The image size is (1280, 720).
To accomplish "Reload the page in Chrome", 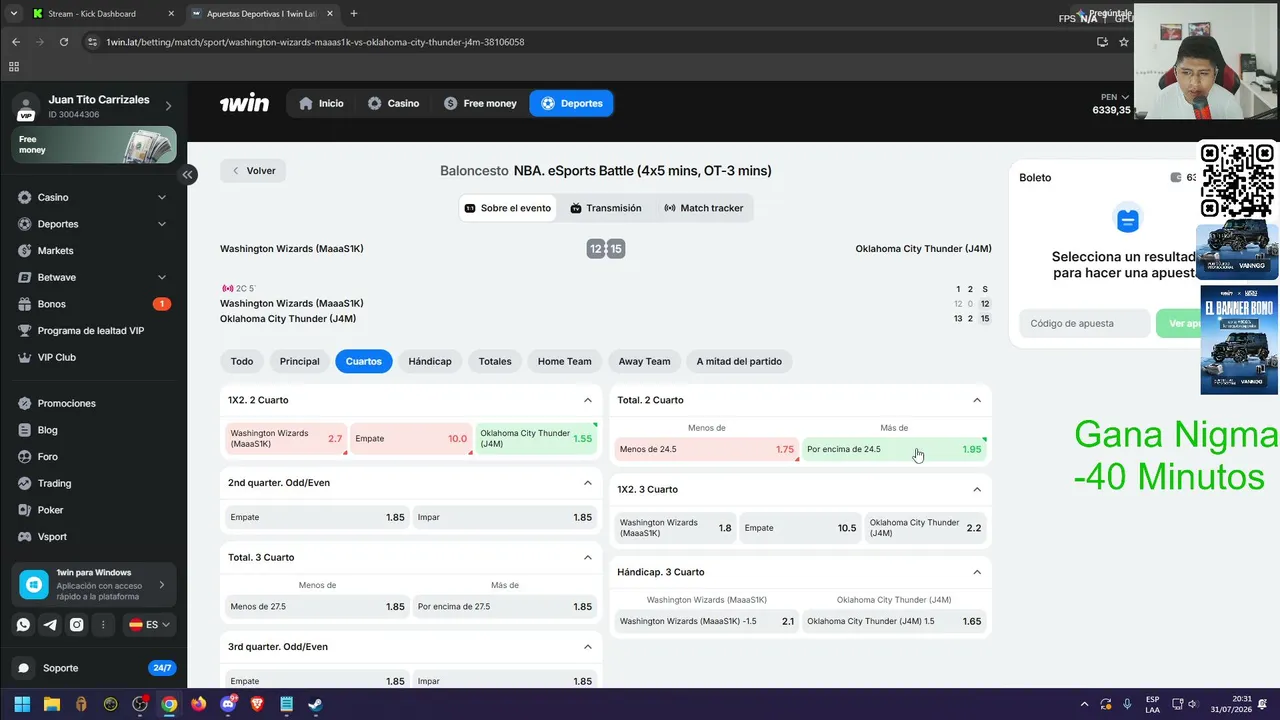I will click(64, 42).
